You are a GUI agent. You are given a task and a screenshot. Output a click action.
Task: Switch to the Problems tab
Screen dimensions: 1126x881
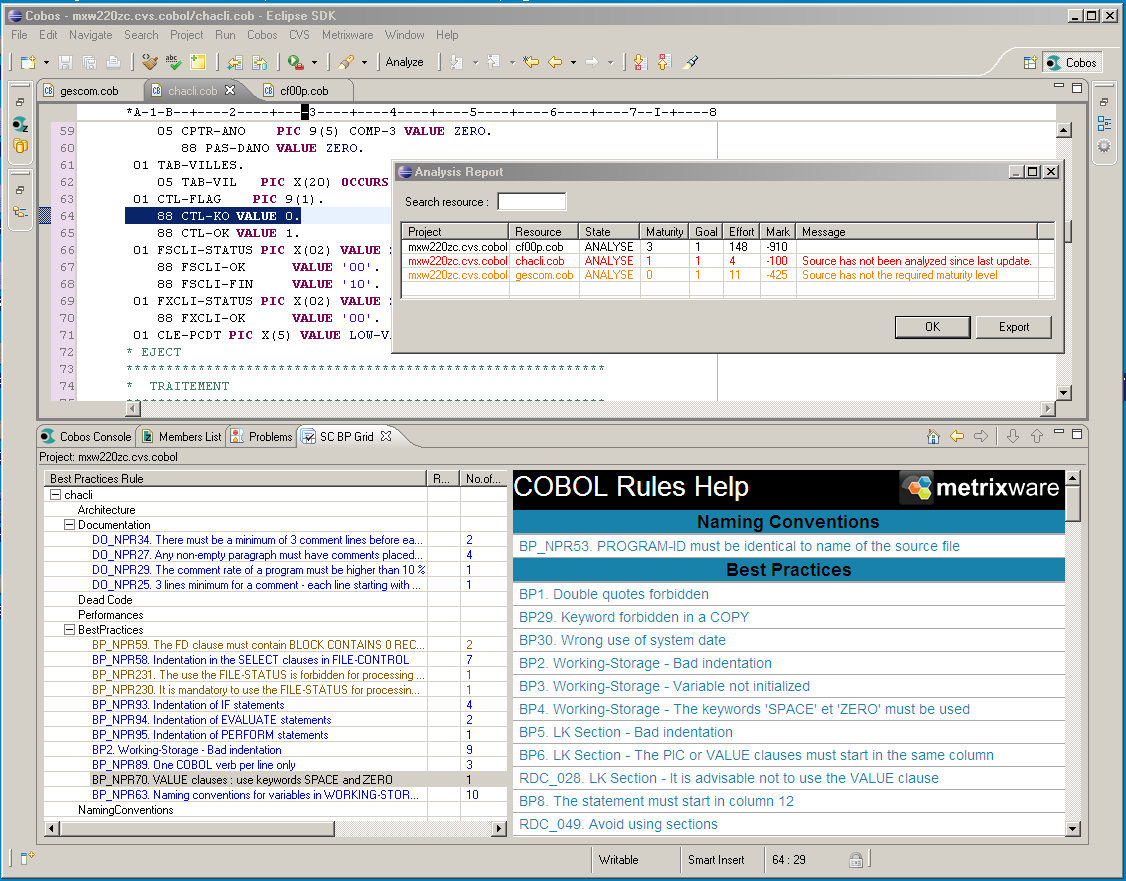pyautogui.click(x=263, y=437)
